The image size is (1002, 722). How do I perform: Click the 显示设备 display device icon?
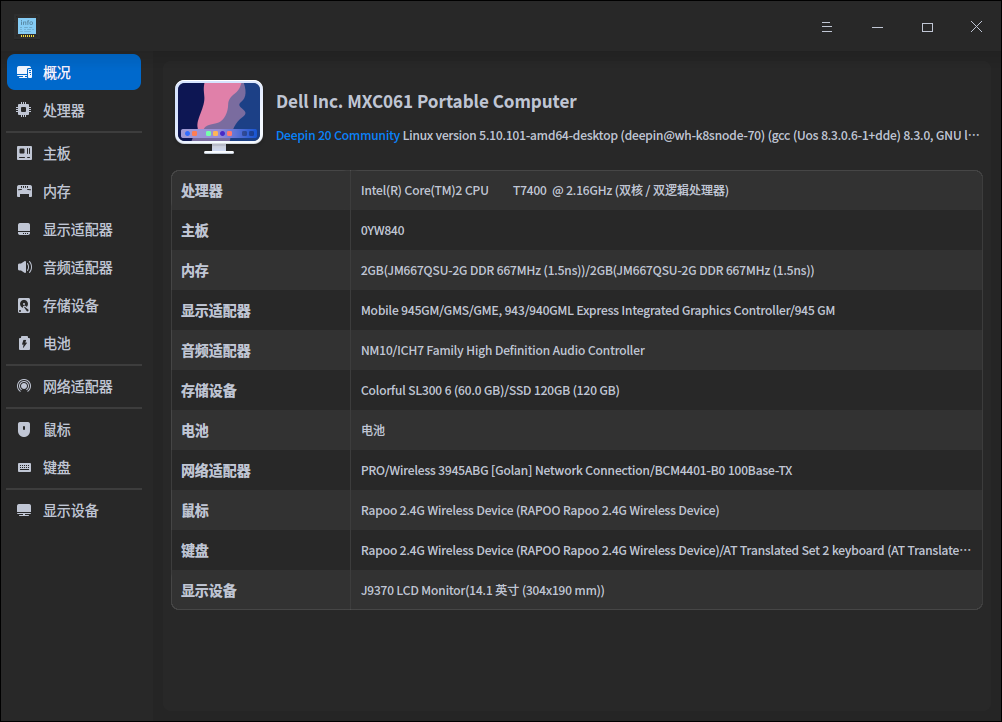pyautogui.click(x=23, y=509)
